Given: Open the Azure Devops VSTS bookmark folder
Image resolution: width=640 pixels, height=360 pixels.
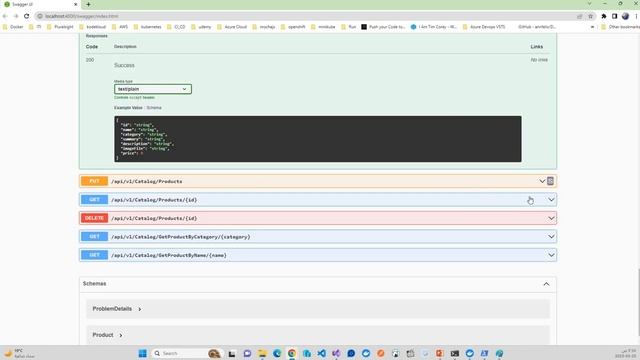Looking at the screenshot, I should tap(484, 27).
